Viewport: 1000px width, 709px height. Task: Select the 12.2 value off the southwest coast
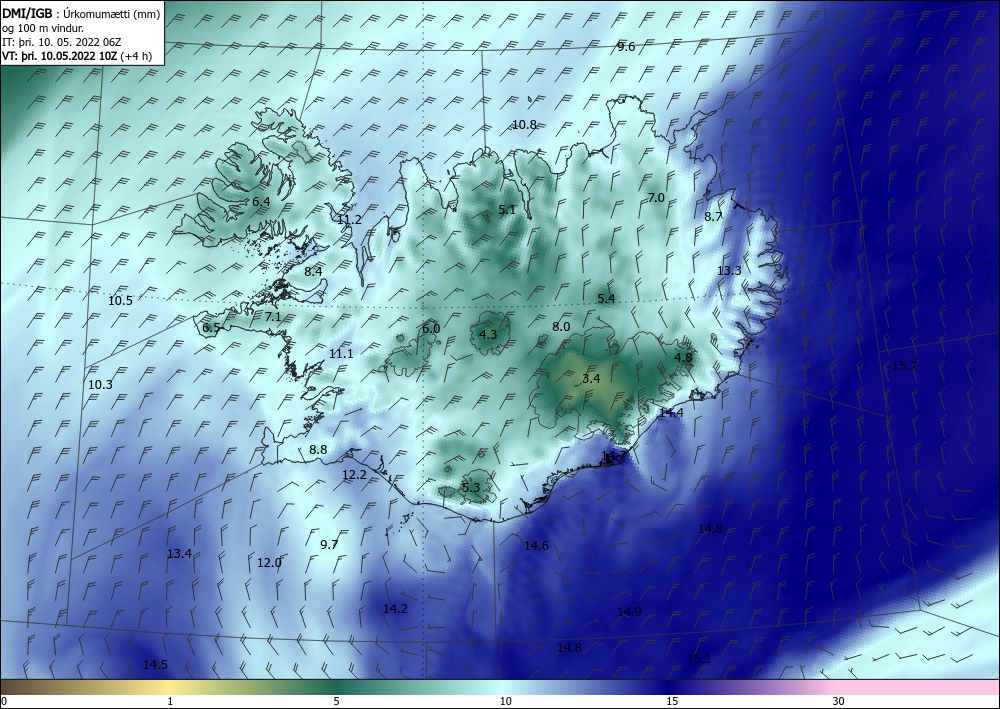pyautogui.click(x=355, y=475)
